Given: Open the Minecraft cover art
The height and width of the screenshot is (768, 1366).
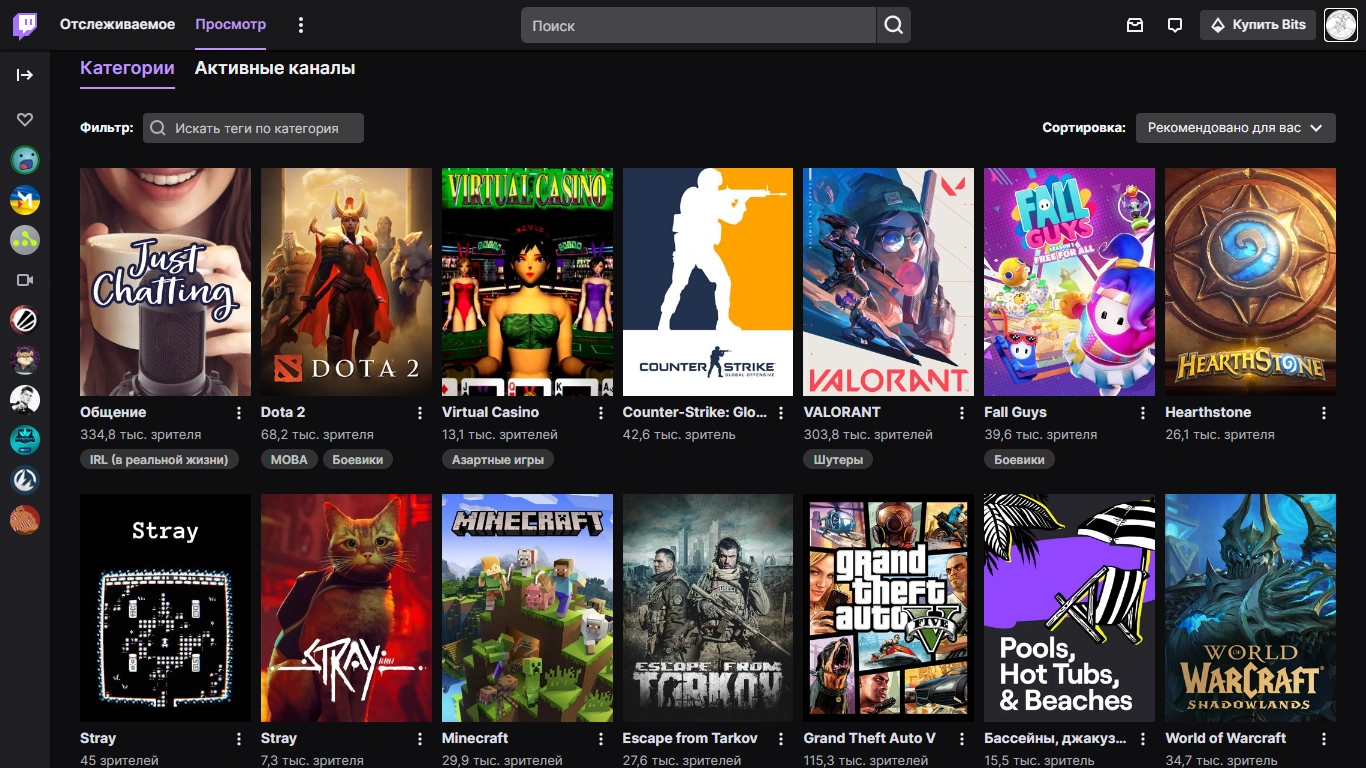Looking at the screenshot, I should [527, 608].
